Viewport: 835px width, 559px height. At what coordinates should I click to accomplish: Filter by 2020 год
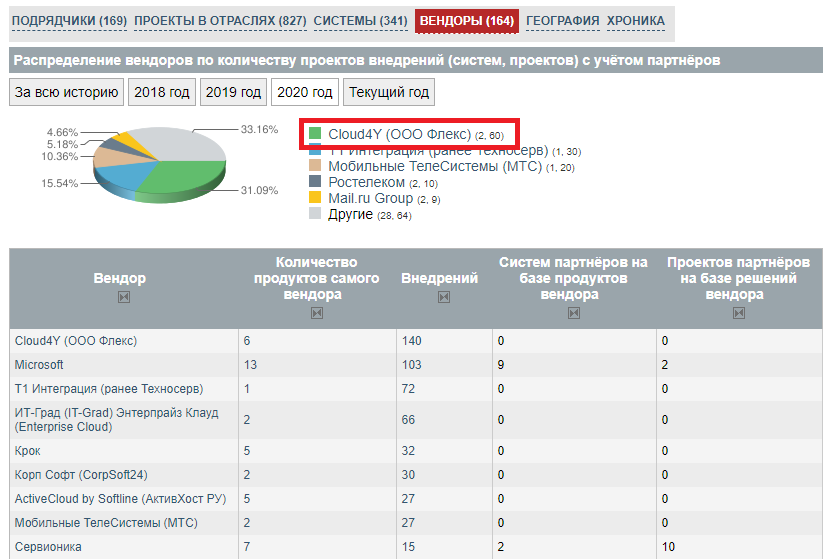point(305,92)
